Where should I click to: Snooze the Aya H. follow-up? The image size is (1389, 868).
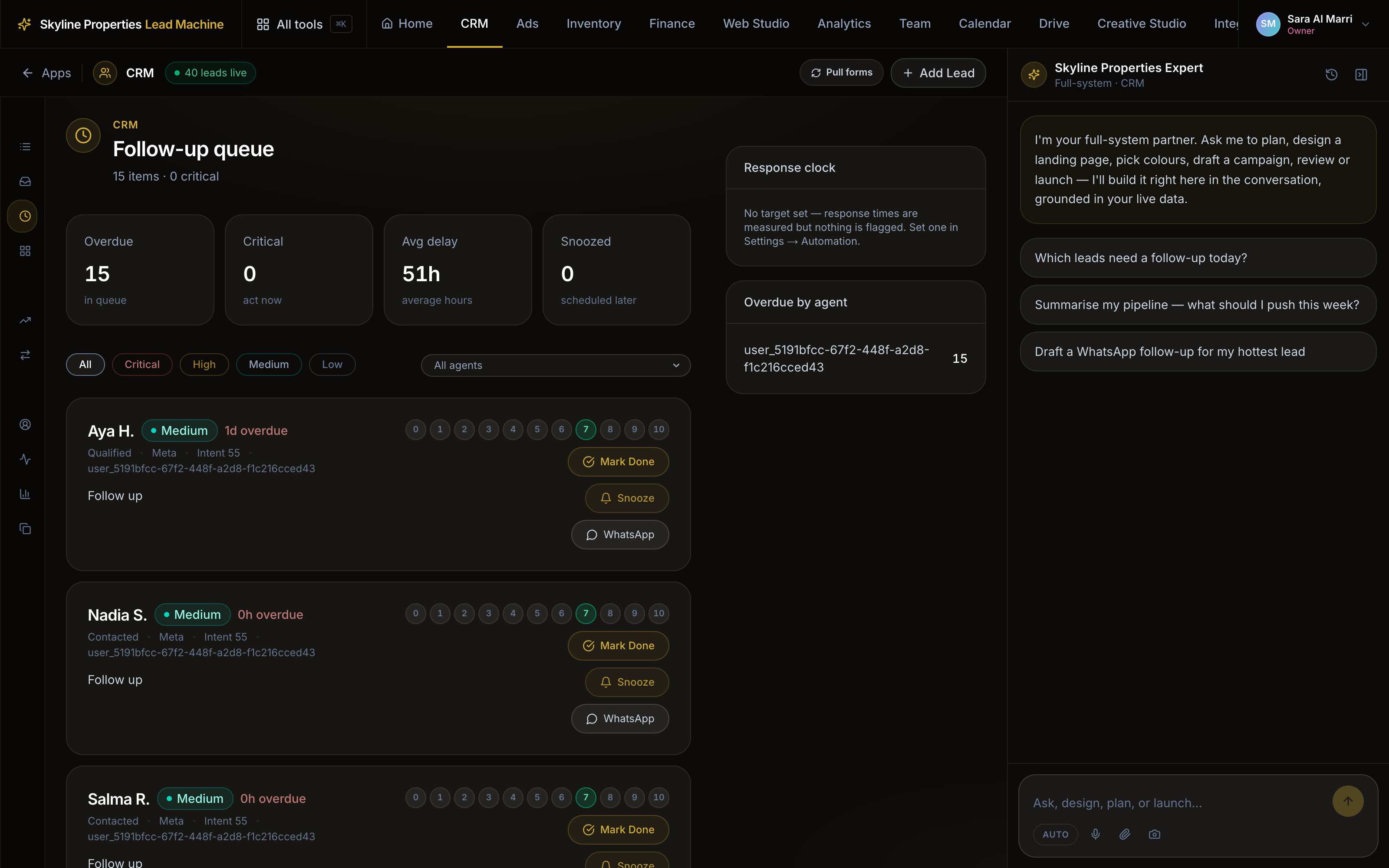[627, 498]
